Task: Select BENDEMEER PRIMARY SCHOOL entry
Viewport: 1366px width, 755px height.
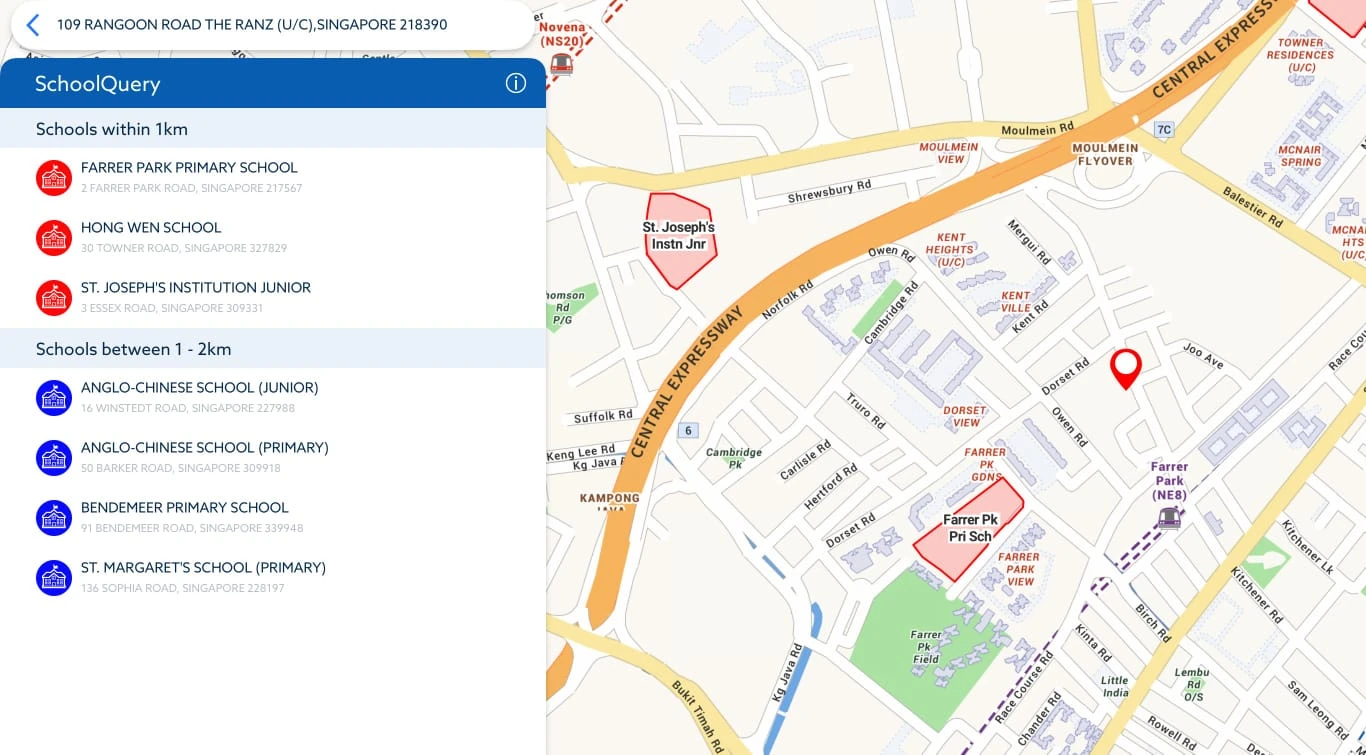Action: (x=273, y=518)
